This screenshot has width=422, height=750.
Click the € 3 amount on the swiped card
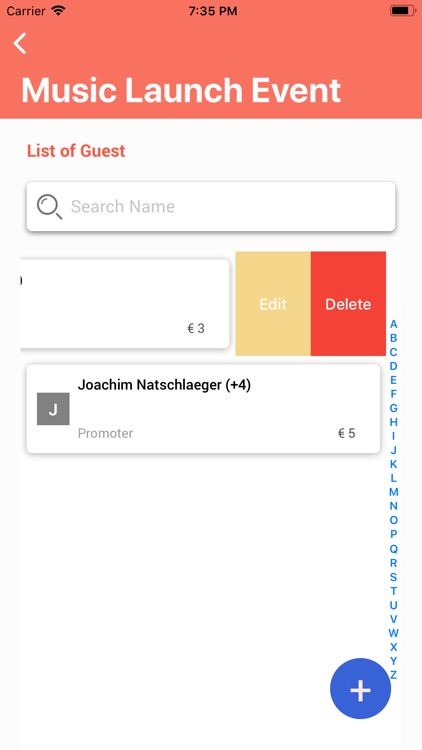tap(196, 329)
